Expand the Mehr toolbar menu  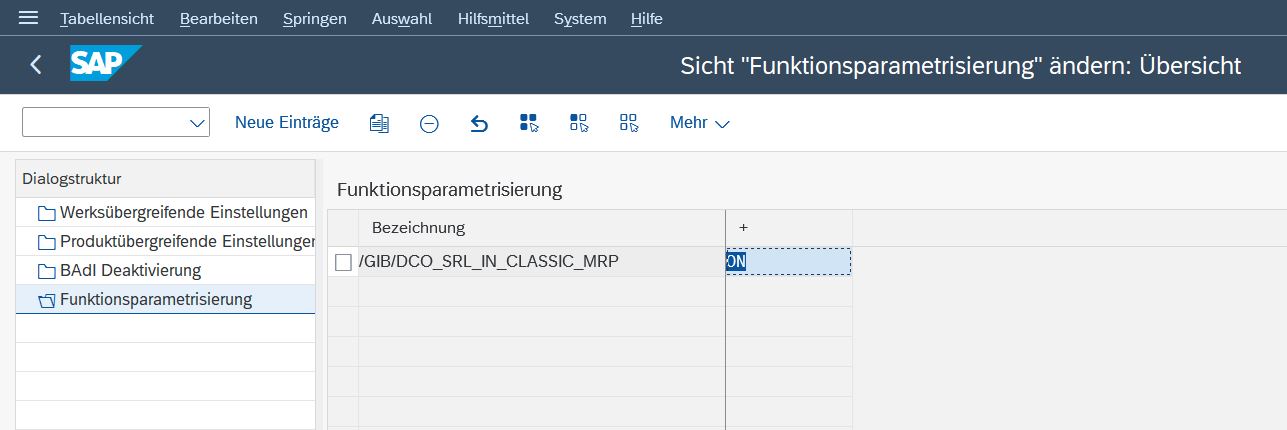point(699,123)
